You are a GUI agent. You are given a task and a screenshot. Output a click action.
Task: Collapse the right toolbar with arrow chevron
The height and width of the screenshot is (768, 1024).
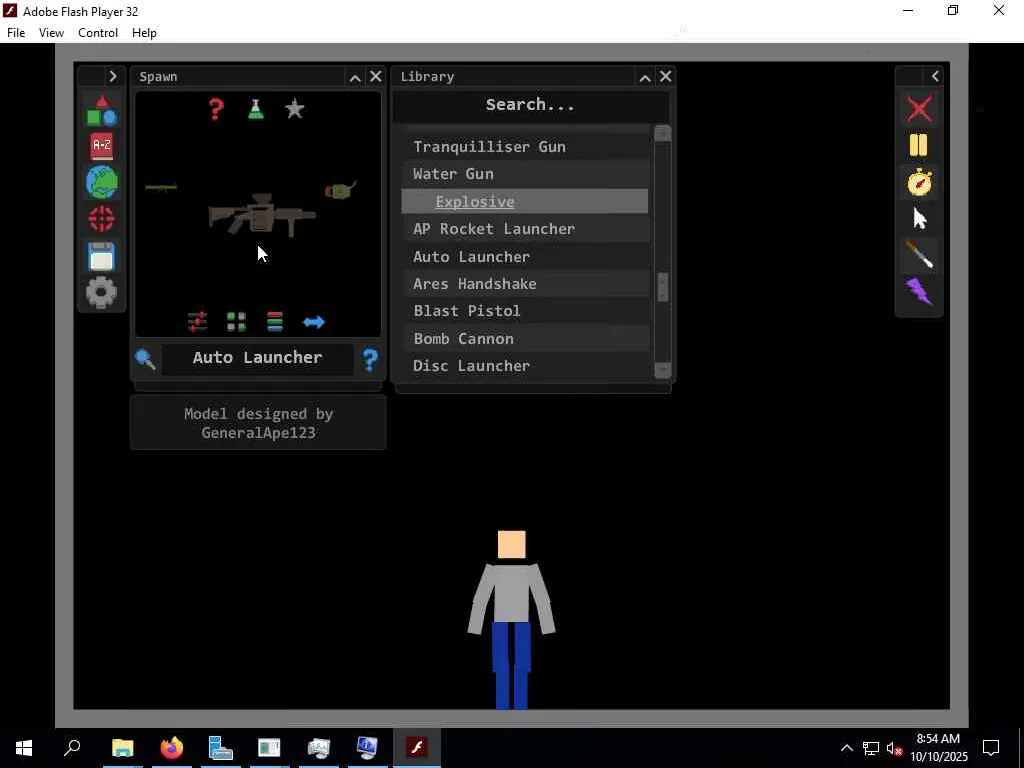click(935, 76)
